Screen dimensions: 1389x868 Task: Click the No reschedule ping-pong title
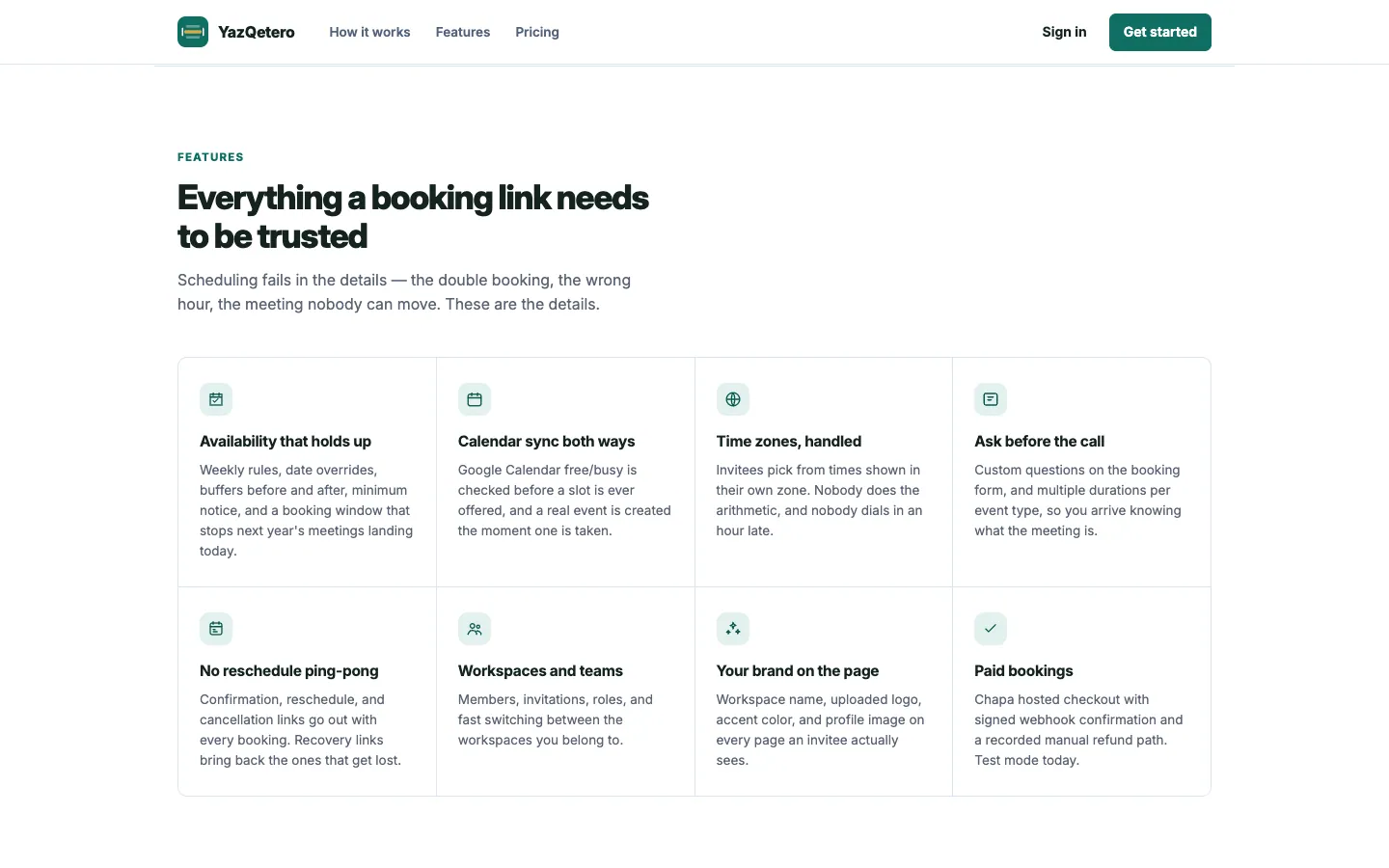289,670
